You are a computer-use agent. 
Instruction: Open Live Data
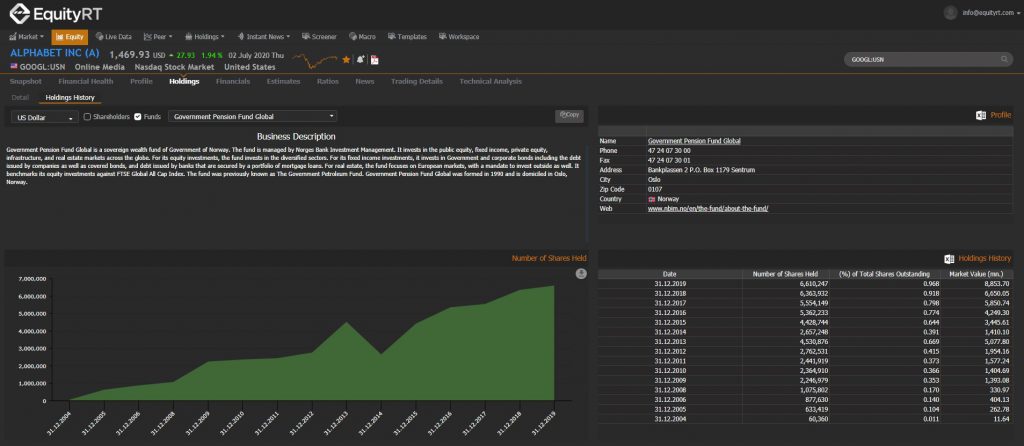coord(114,37)
